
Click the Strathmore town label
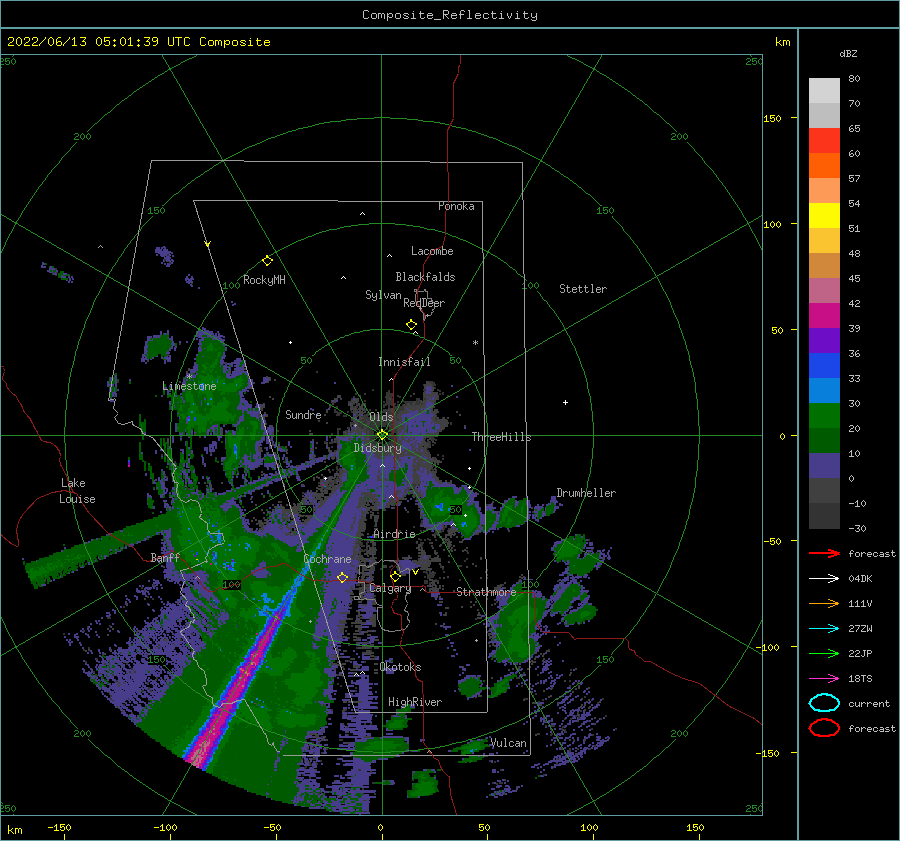486,592
